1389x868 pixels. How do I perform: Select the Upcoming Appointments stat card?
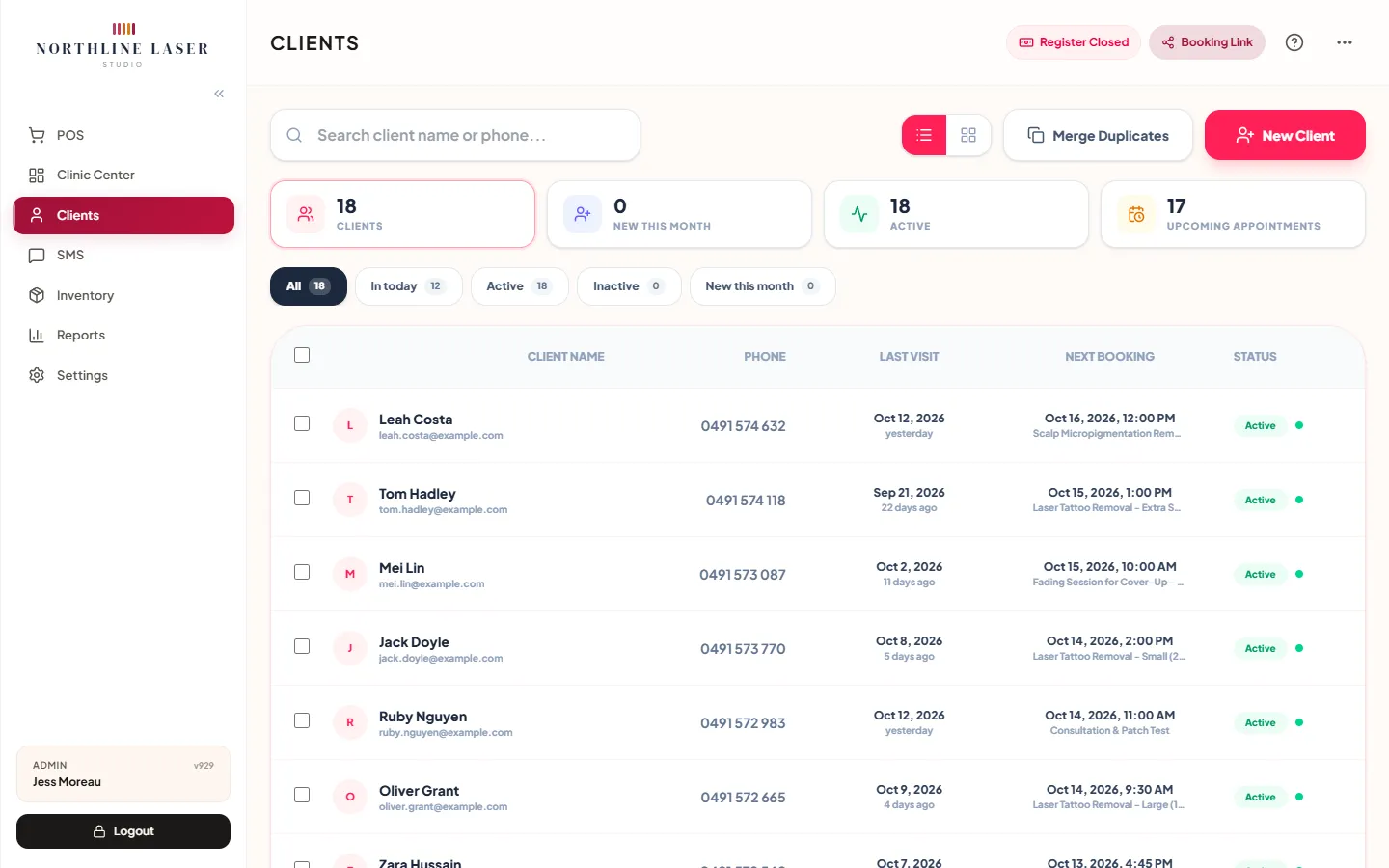(x=1233, y=214)
